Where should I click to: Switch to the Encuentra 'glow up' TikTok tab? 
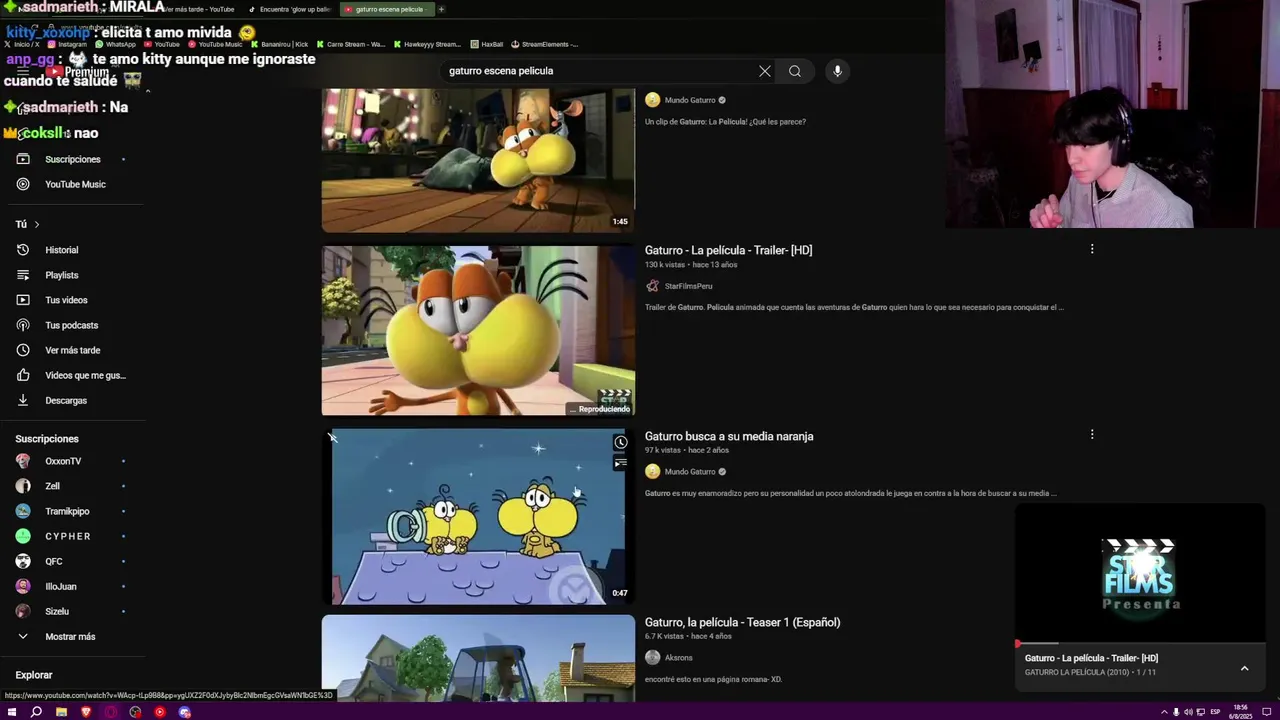[x=290, y=9]
